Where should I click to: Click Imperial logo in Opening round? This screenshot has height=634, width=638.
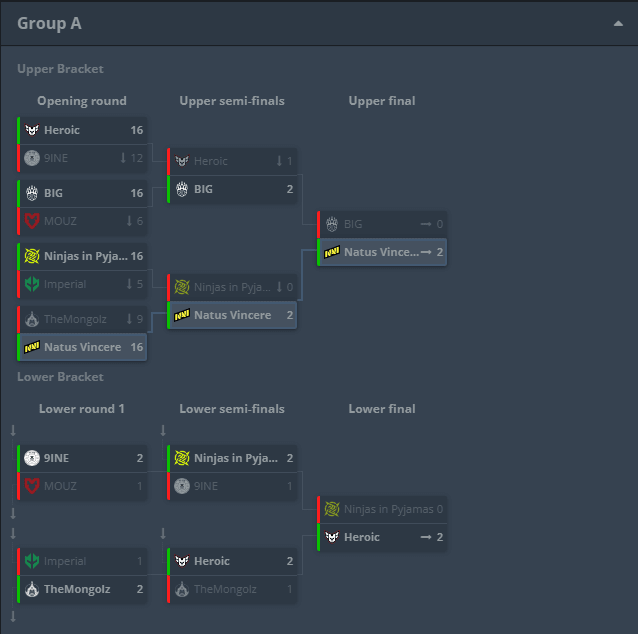(32, 284)
